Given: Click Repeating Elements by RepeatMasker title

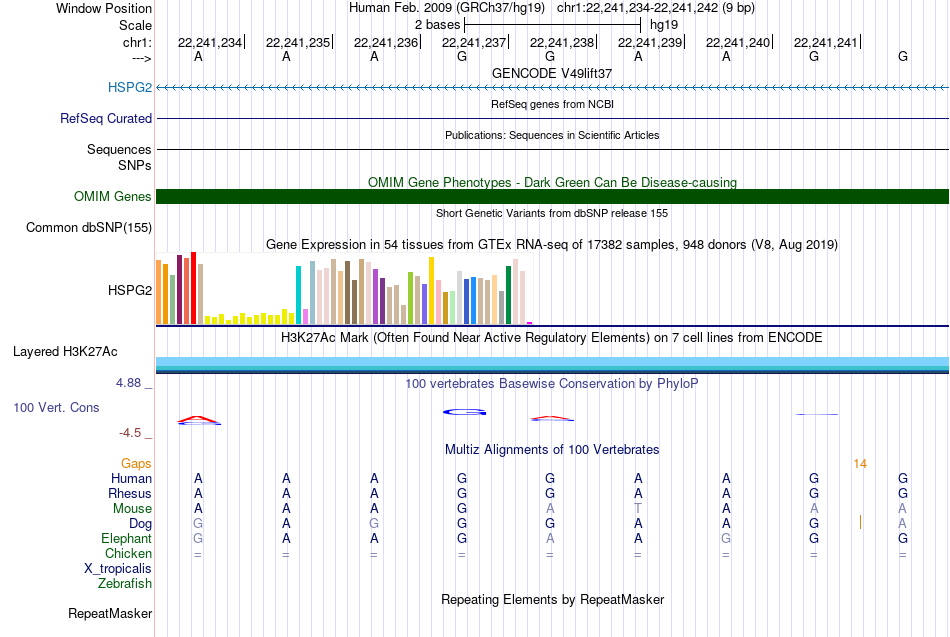Looking at the screenshot, I should coord(553,600).
